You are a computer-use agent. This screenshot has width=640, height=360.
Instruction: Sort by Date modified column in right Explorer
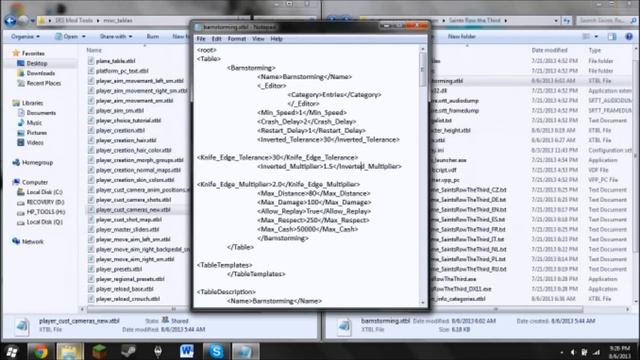[549, 50]
